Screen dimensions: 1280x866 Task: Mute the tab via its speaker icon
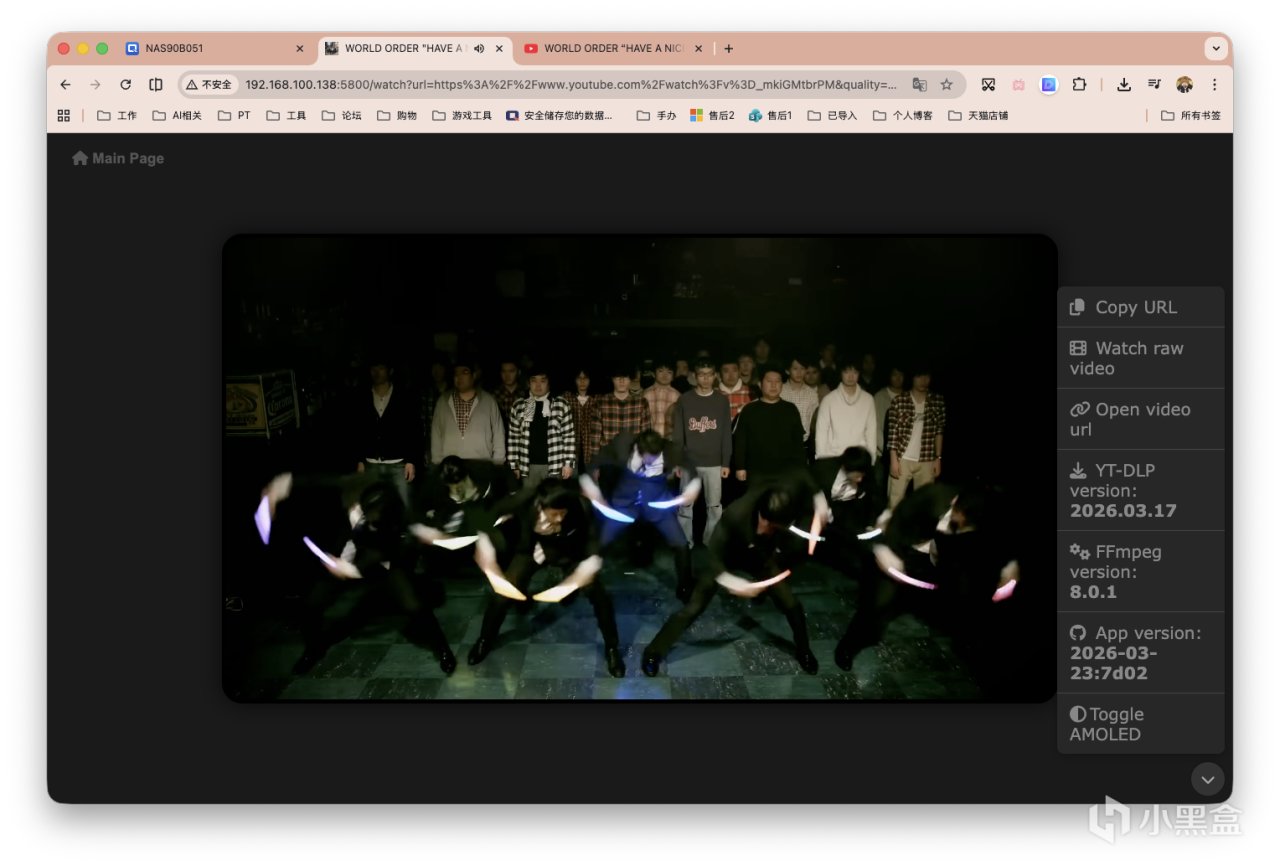point(479,48)
